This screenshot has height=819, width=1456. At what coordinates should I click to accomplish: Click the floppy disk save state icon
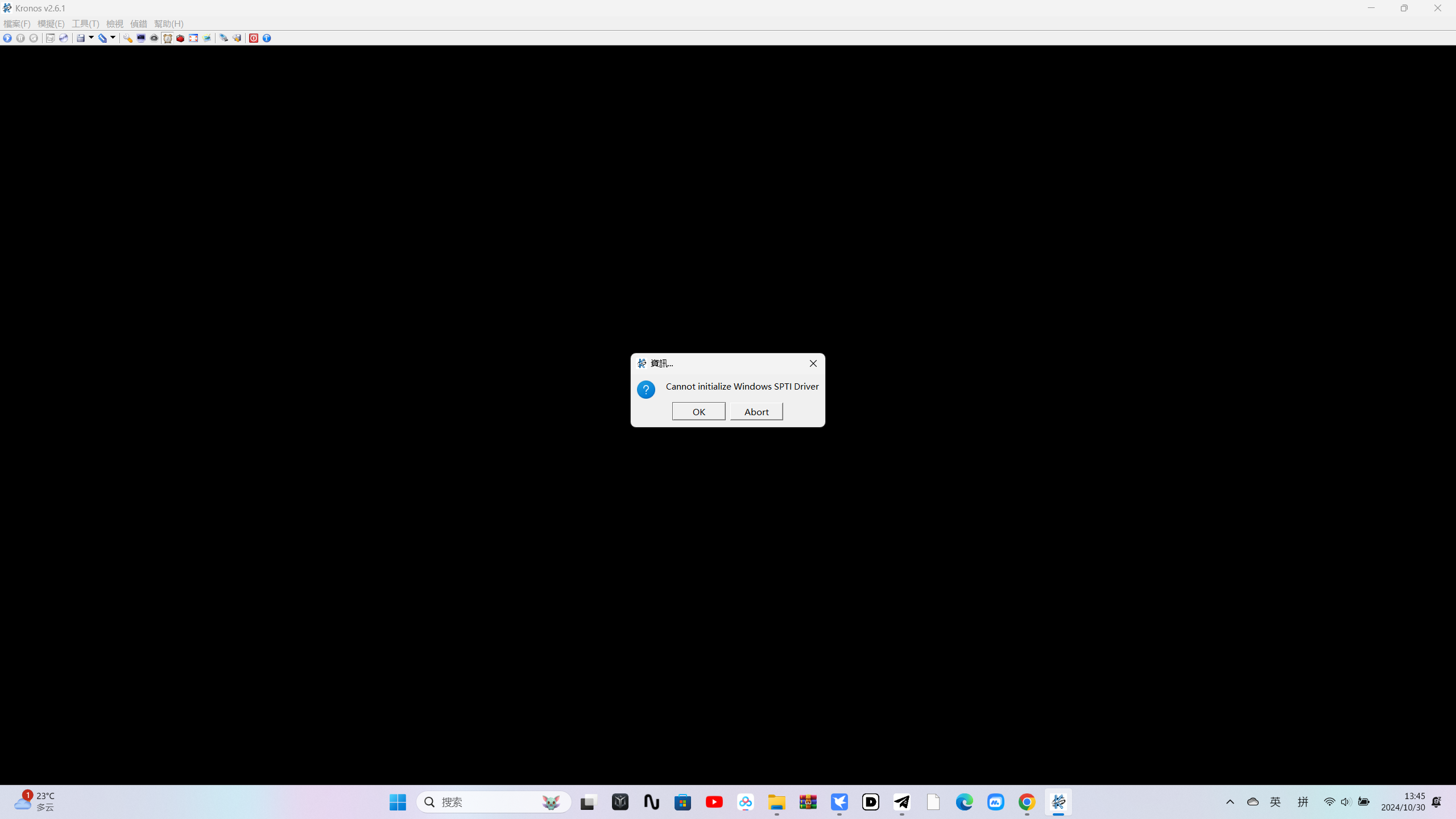tap(81, 38)
